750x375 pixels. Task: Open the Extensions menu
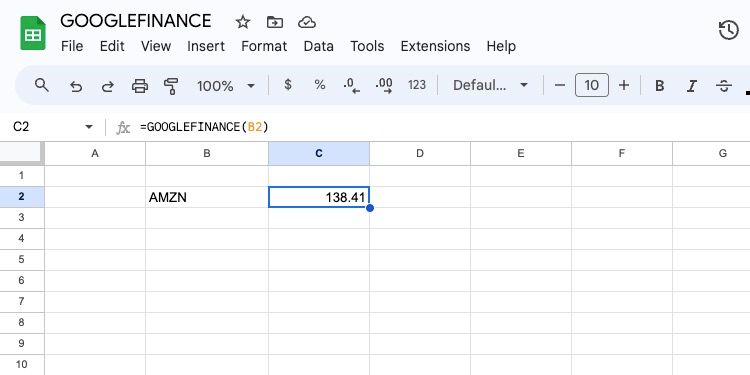click(435, 46)
